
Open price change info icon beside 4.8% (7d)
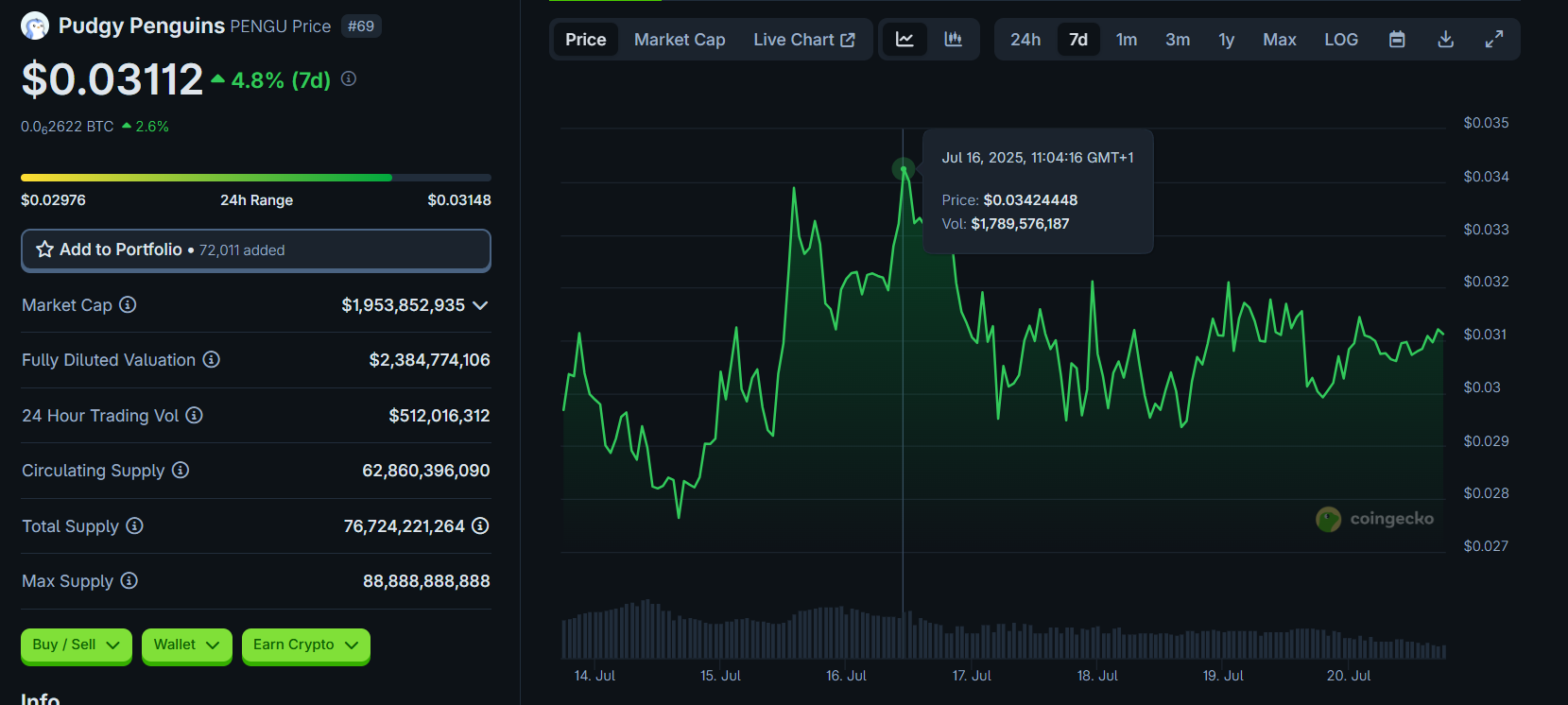[x=349, y=78]
